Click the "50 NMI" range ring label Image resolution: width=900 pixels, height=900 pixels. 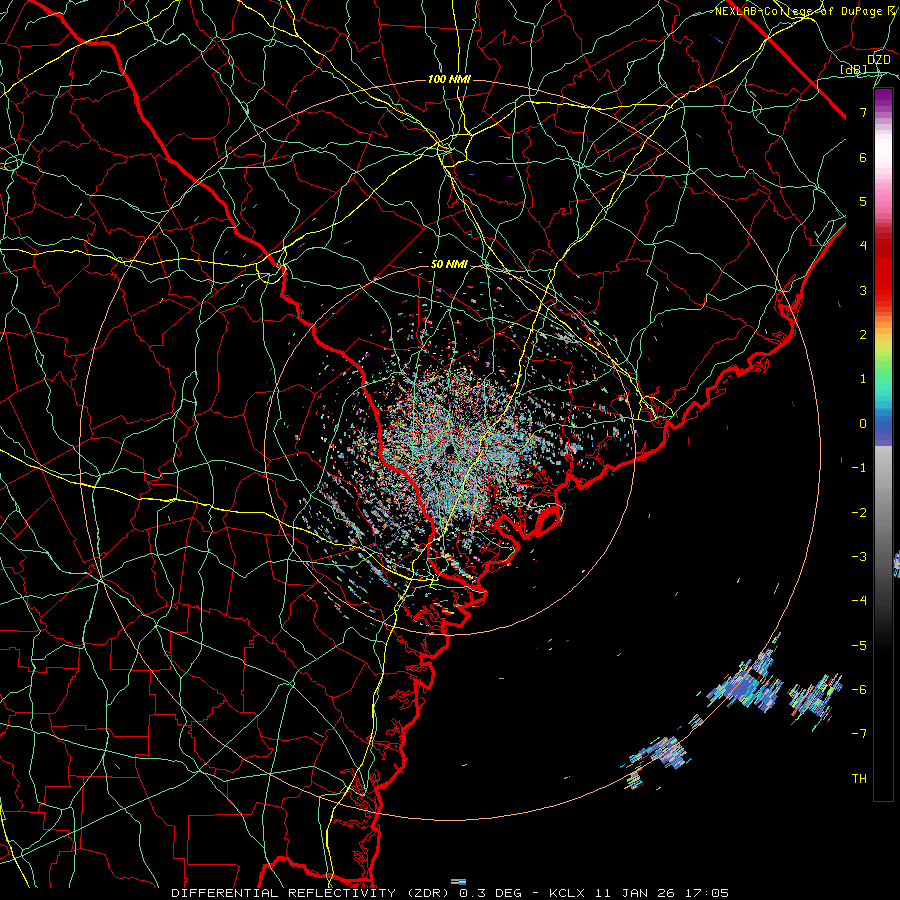[x=449, y=265]
